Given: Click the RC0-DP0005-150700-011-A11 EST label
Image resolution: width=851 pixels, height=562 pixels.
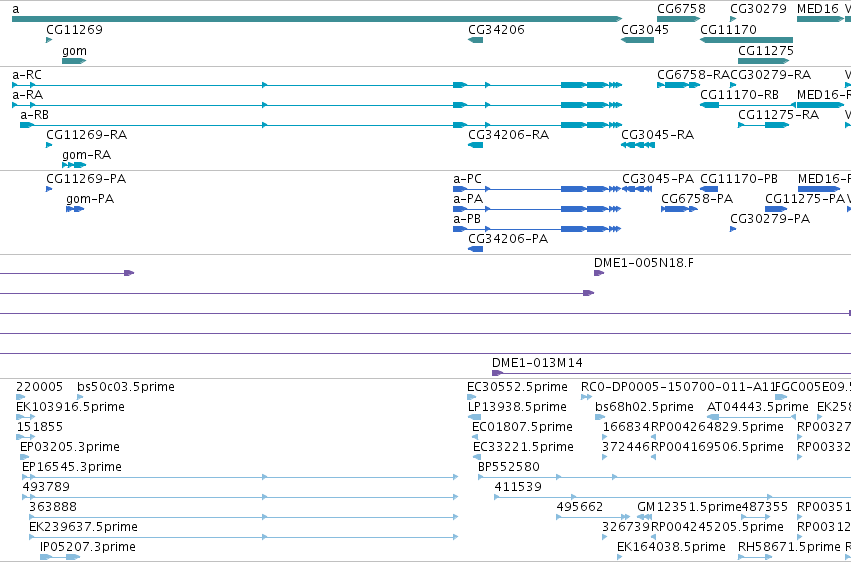Looking at the screenshot, I should pos(678,387).
